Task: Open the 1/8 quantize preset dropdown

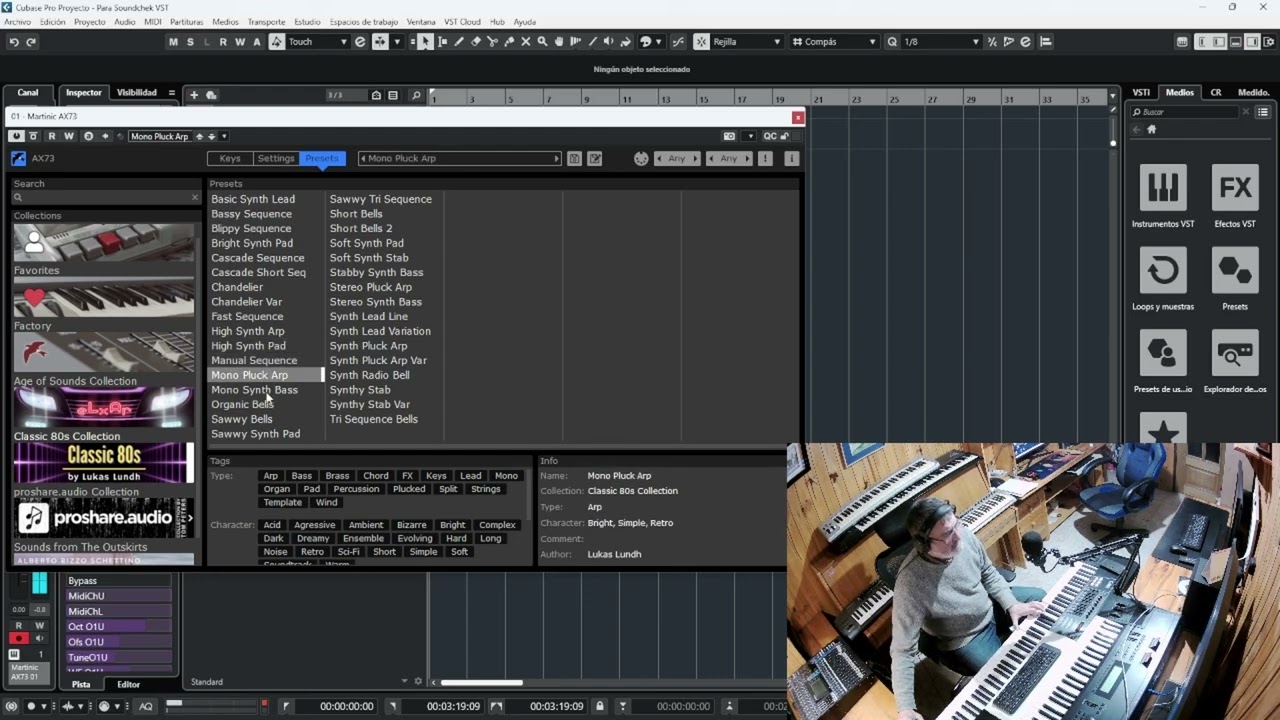Action: [942, 42]
